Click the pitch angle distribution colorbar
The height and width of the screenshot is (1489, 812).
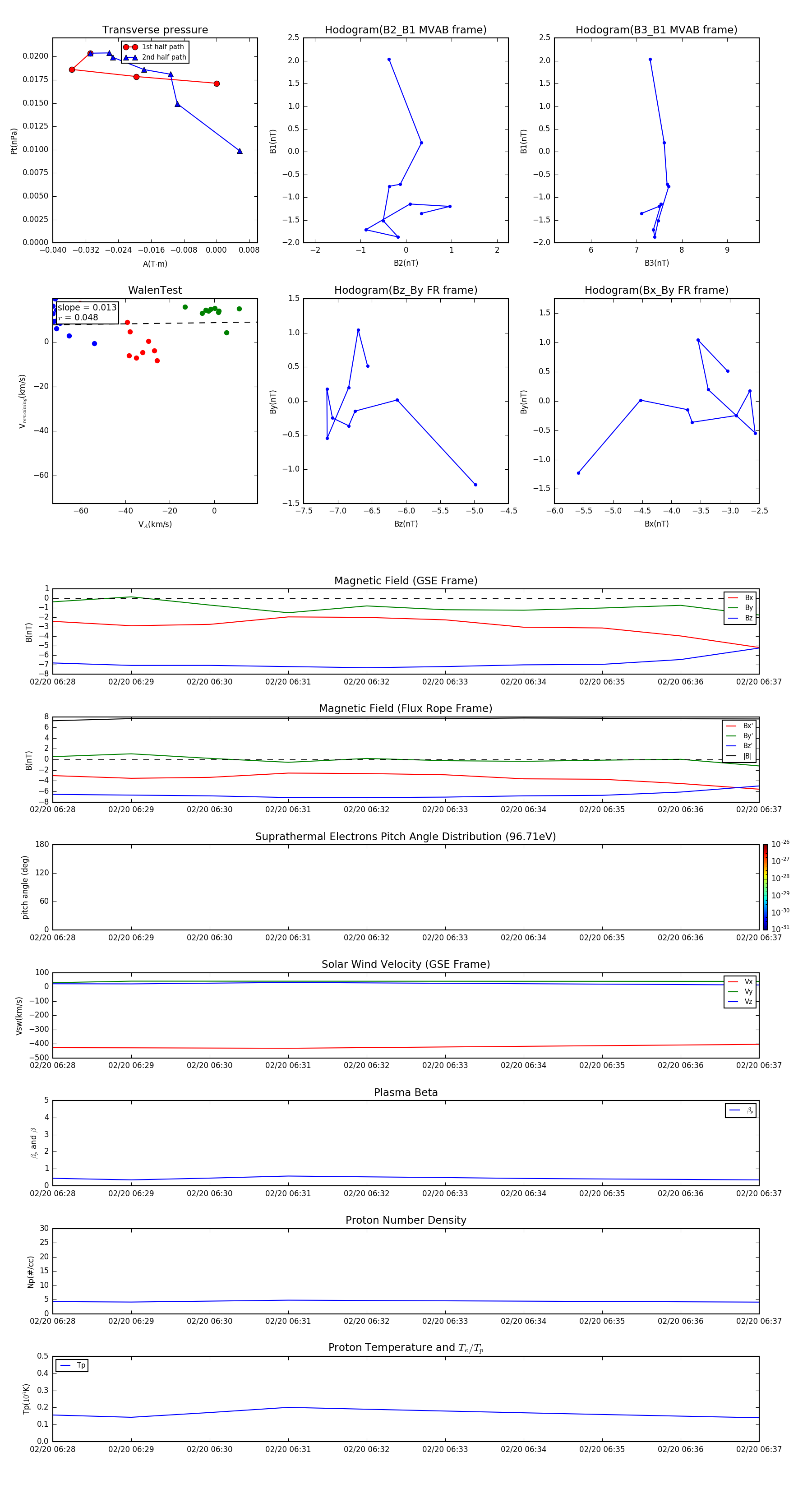[765, 887]
